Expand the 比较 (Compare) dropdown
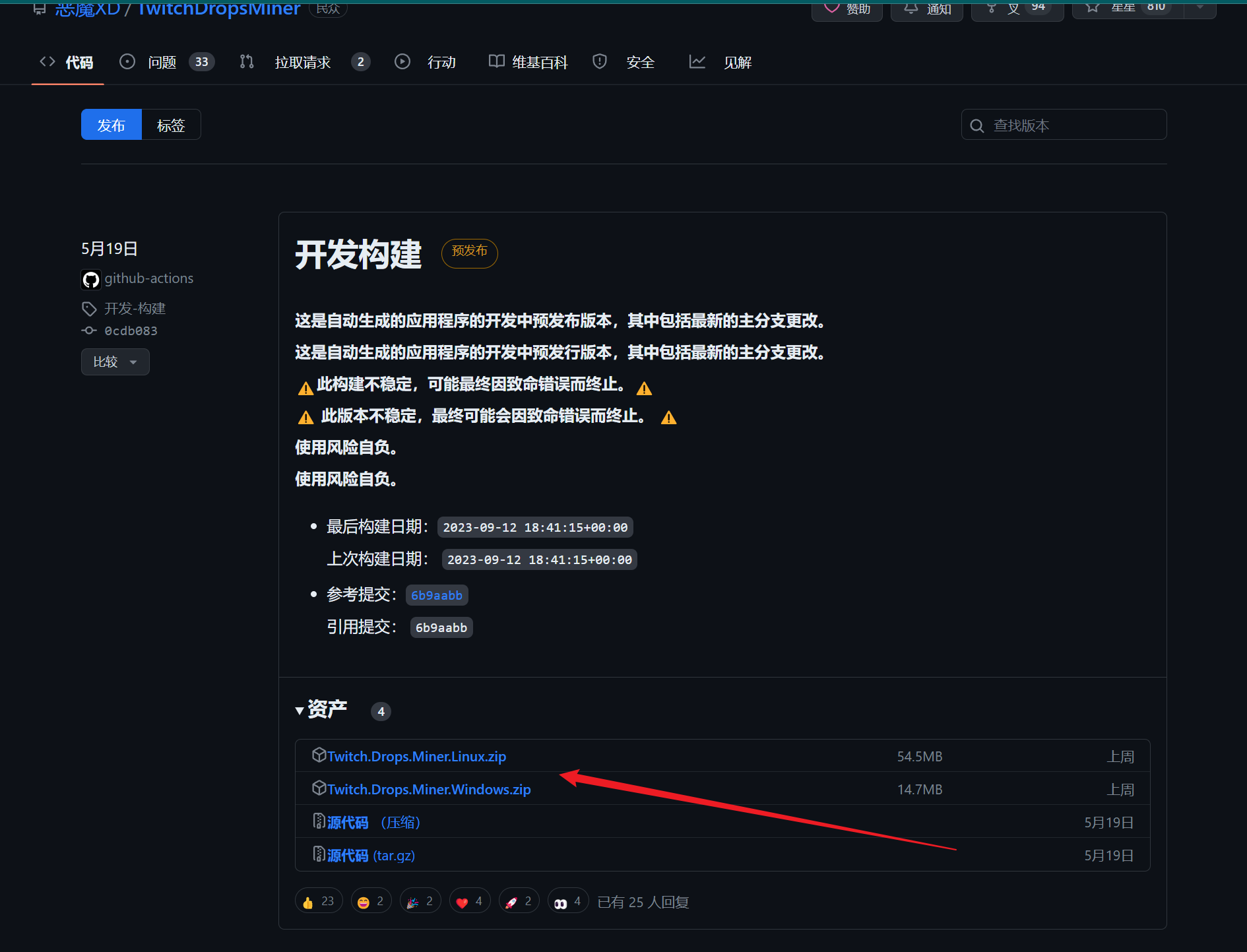Viewport: 1247px width, 952px height. pyautogui.click(x=115, y=362)
